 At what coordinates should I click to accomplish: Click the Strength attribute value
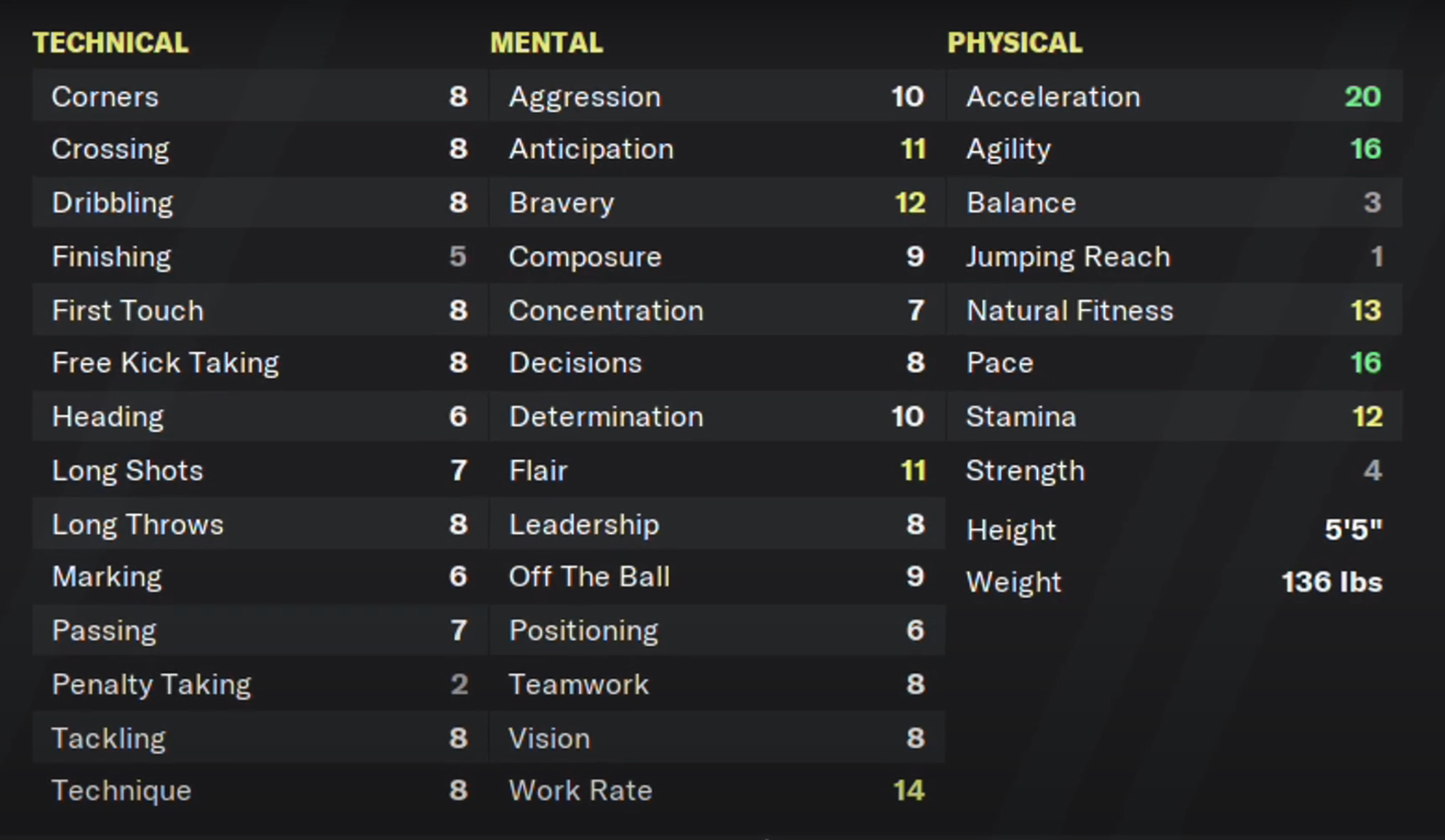[1373, 470]
